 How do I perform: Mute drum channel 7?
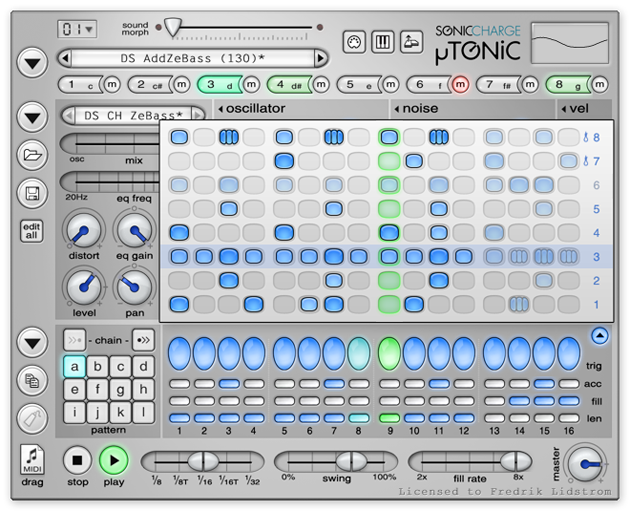coord(530,84)
